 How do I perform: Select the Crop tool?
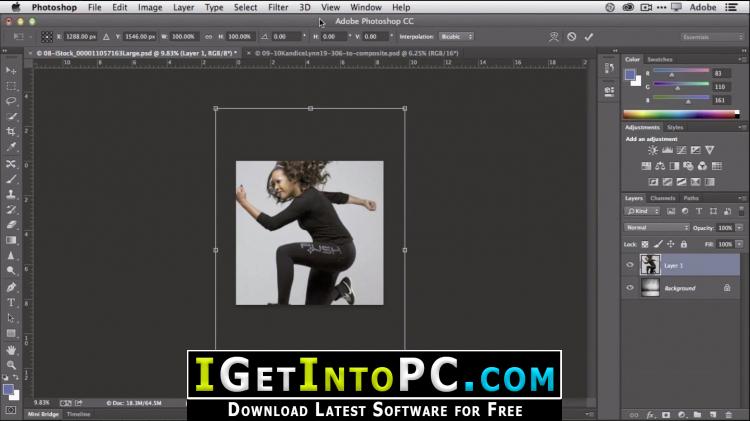(11, 132)
